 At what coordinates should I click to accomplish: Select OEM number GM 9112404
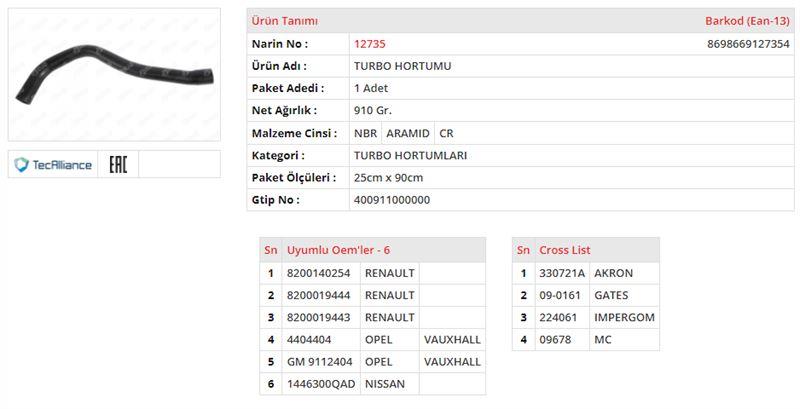(x=319, y=362)
